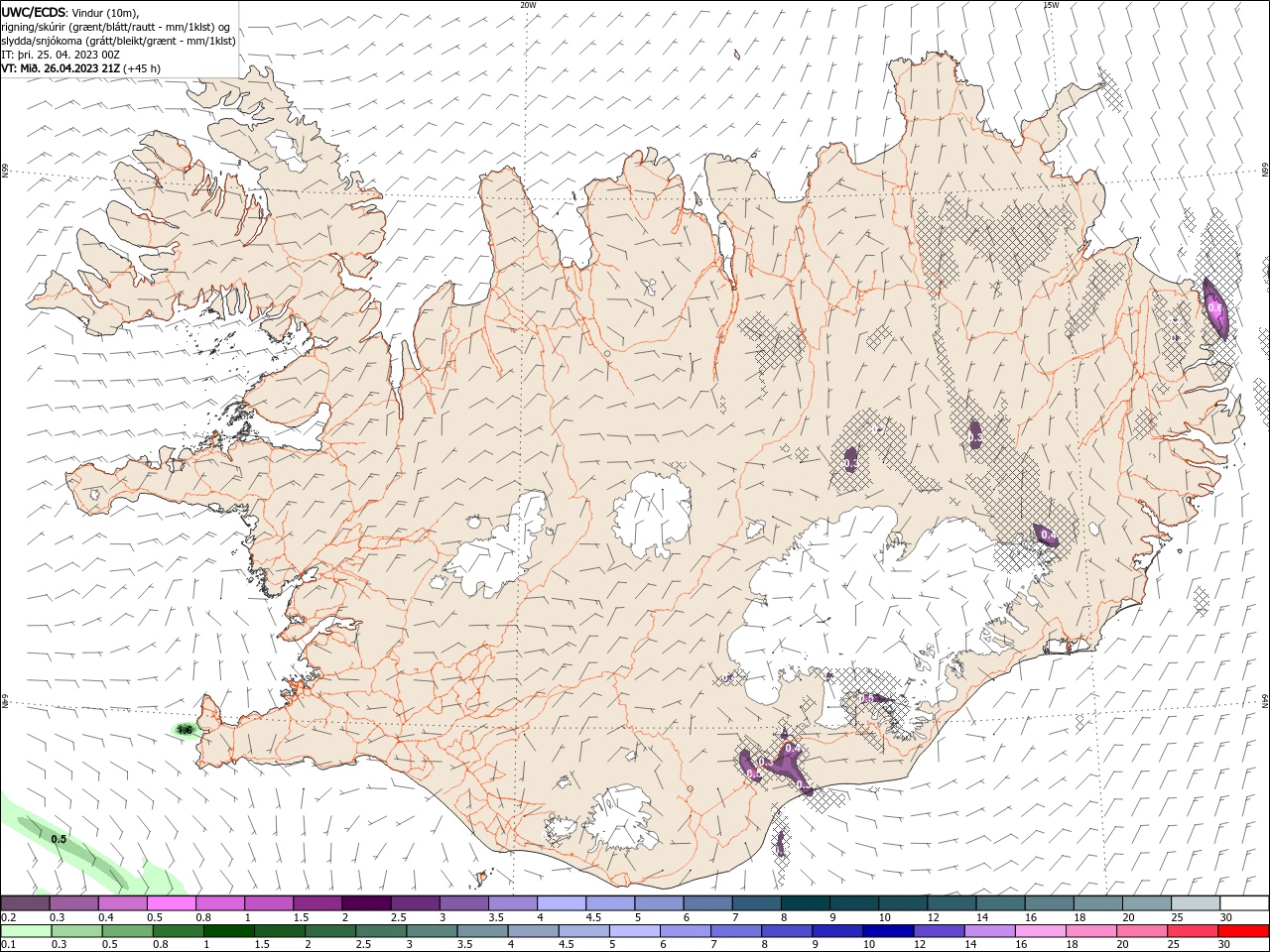This screenshot has width=1270, height=952.
Task: Click the 0.2 swatch in upper snow scale
Action: [26, 903]
